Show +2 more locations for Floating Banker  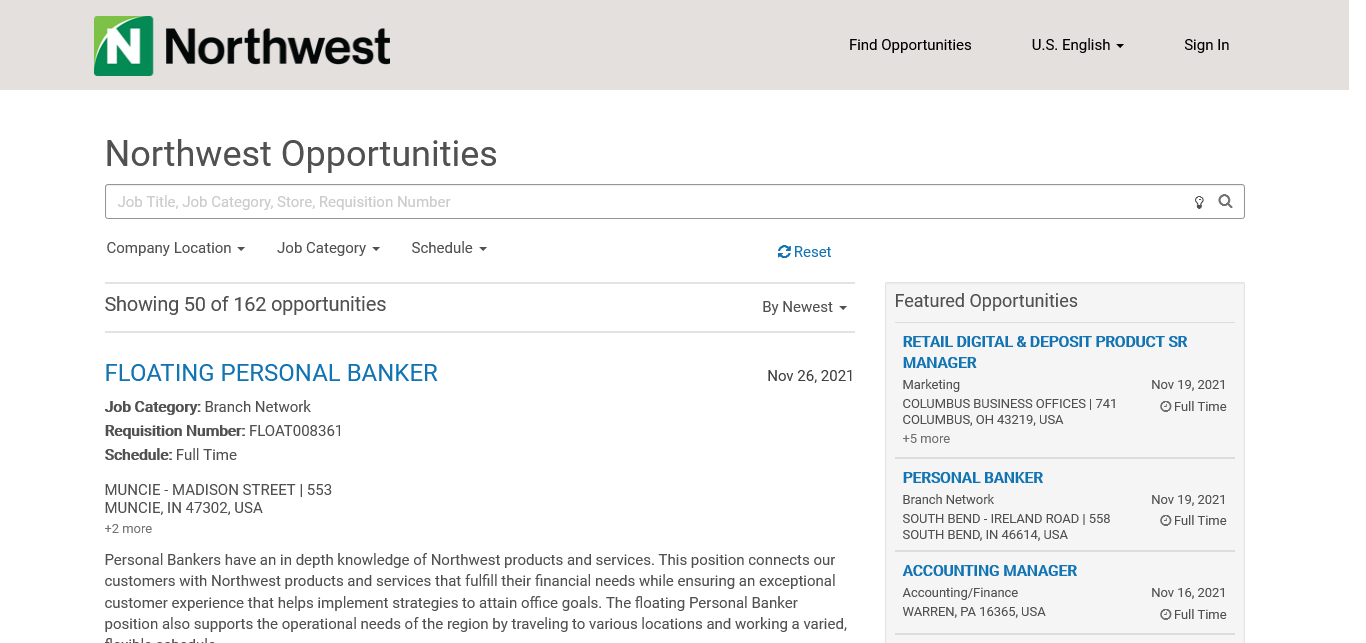coord(128,529)
